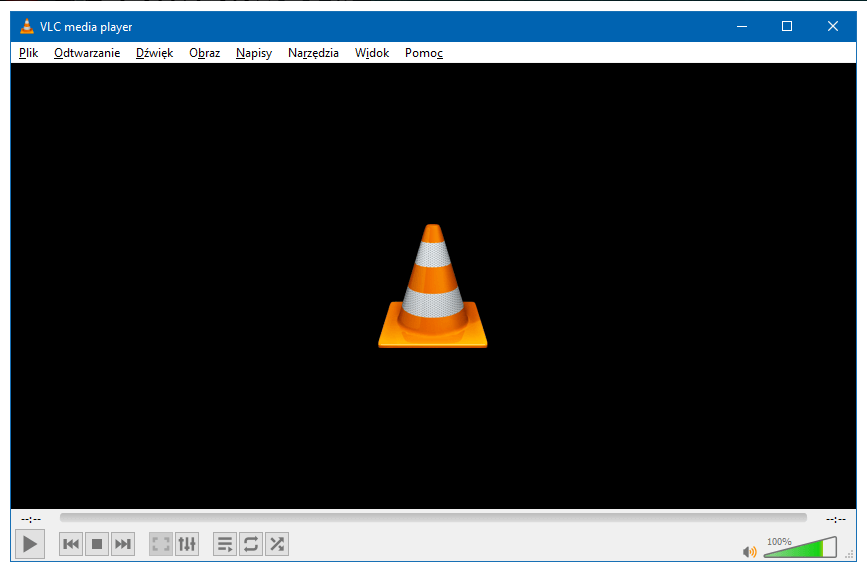The width and height of the screenshot is (867, 571).
Task: Toggle fullscreen video mode
Action: [x=161, y=544]
